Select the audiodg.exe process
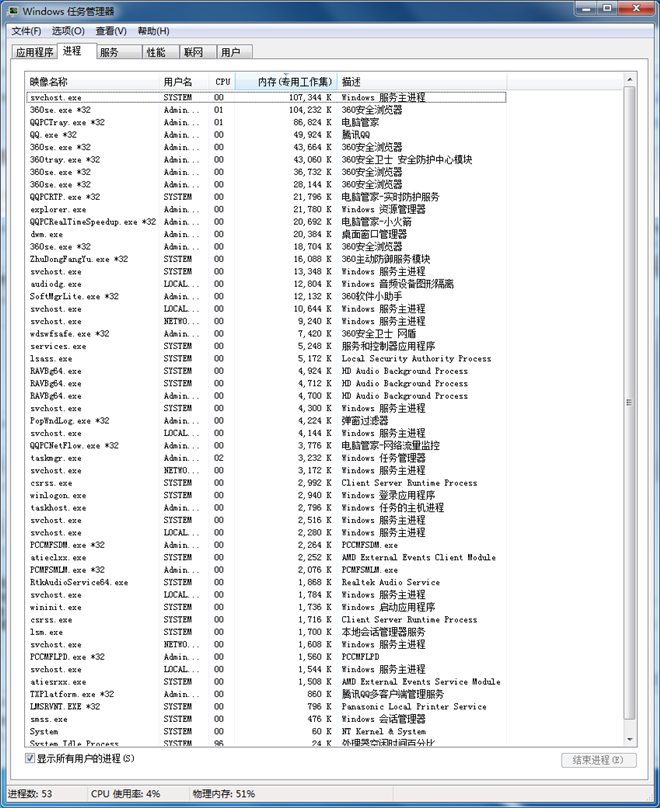 pyautogui.click(x=266, y=284)
